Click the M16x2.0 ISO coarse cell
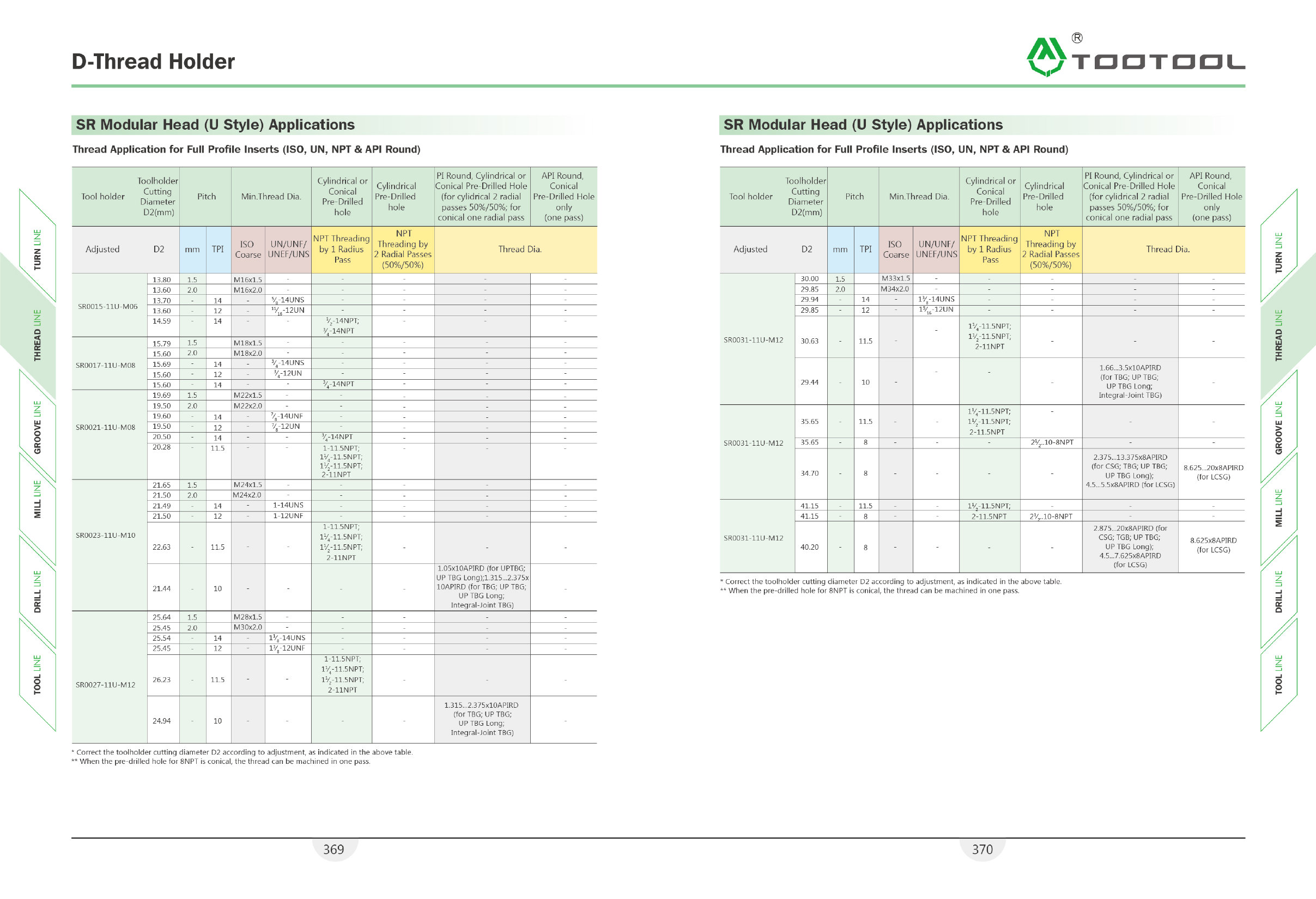1316x899 pixels. point(248,290)
